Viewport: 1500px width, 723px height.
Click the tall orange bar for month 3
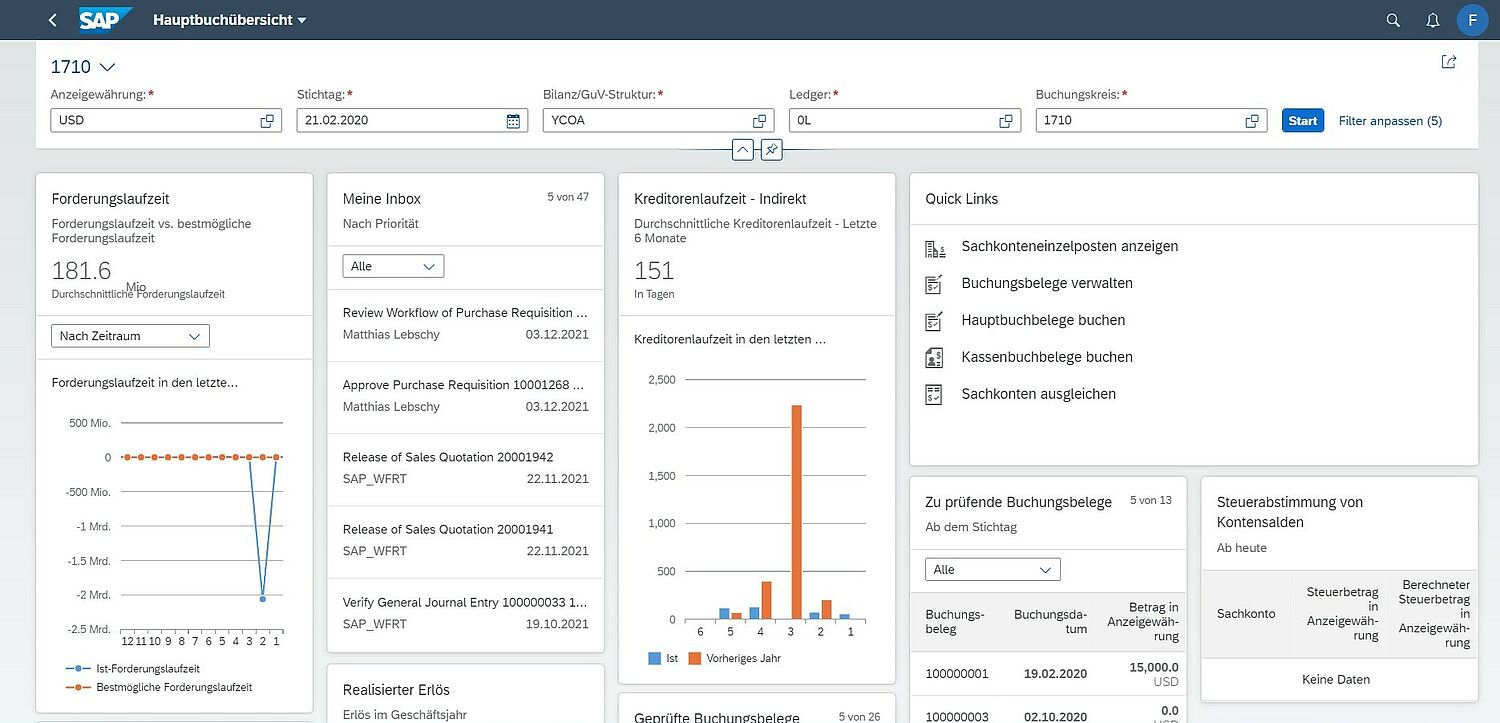796,512
